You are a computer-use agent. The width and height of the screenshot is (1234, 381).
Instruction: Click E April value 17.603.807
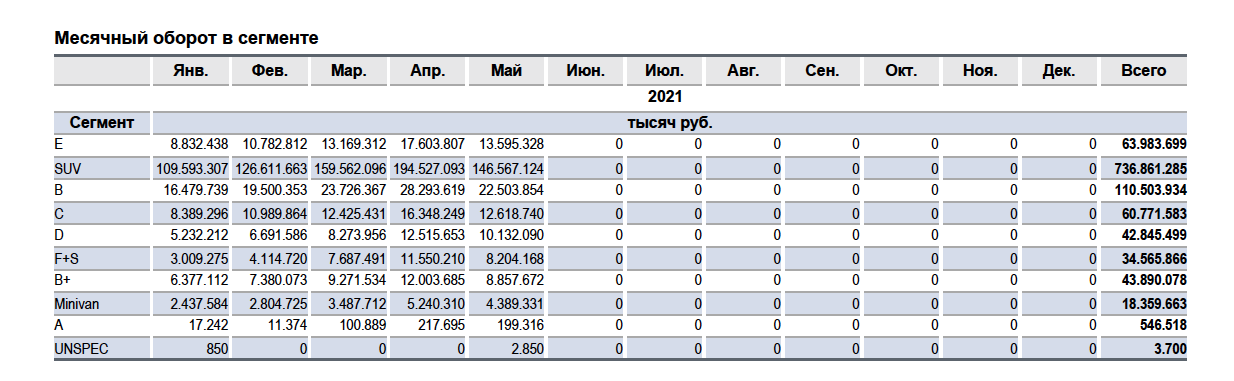tap(433, 144)
